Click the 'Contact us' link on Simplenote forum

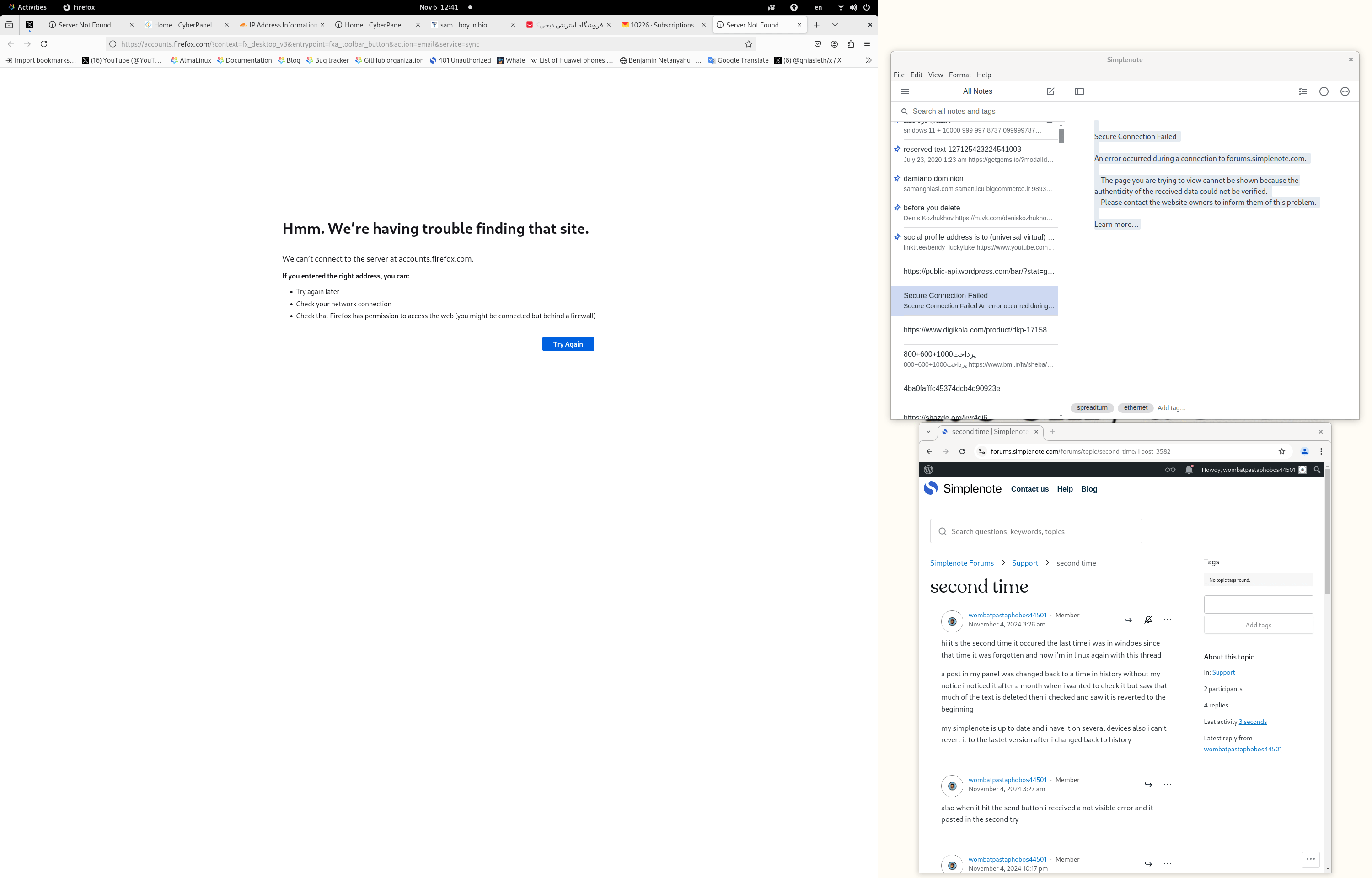[x=1029, y=489]
